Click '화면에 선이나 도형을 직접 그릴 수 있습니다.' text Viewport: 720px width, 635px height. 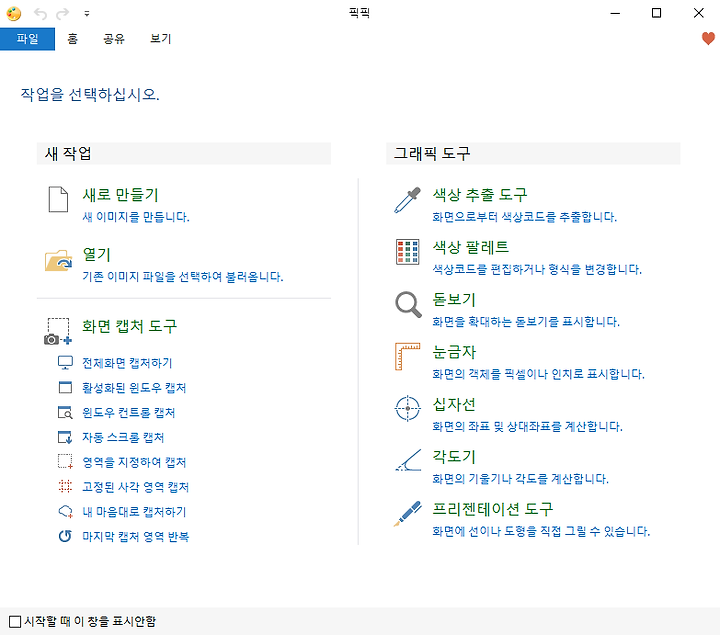541,531
